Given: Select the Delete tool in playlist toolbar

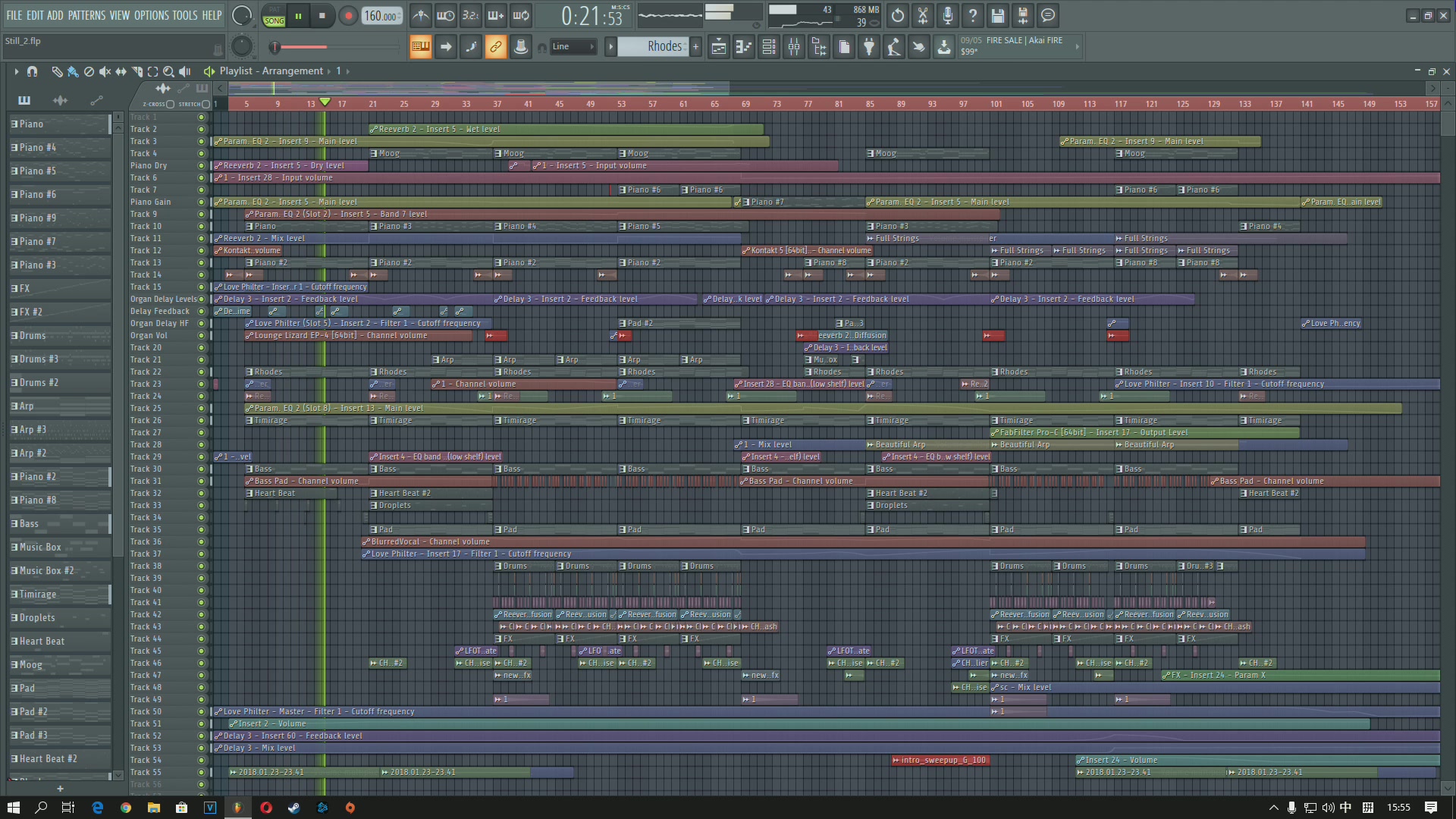Looking at the screenshot, I should pos(89,71).
